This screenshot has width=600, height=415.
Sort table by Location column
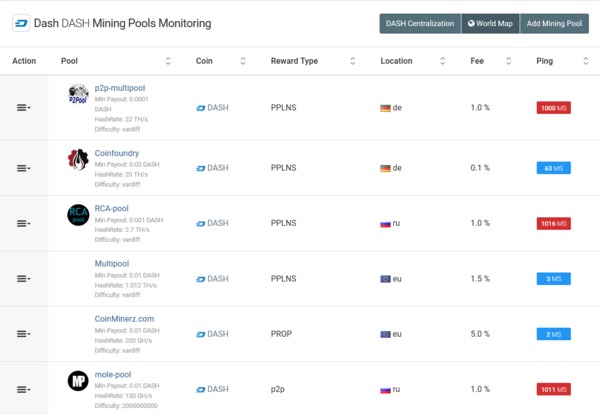pos(442,61)
